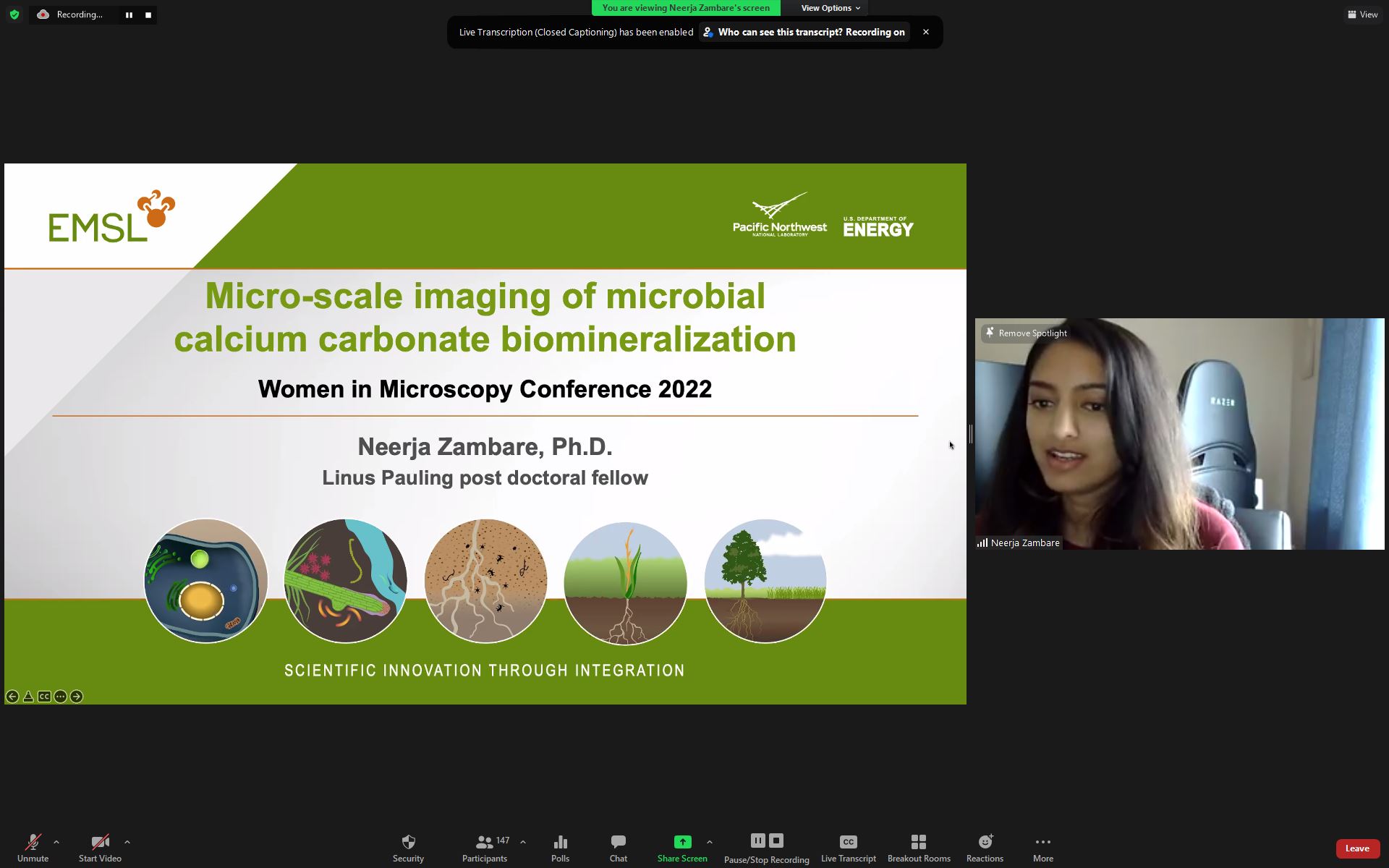The image size is (1389, 868).
Task: Toggle slide show subtitles CC icon
Action: point(44,697)
